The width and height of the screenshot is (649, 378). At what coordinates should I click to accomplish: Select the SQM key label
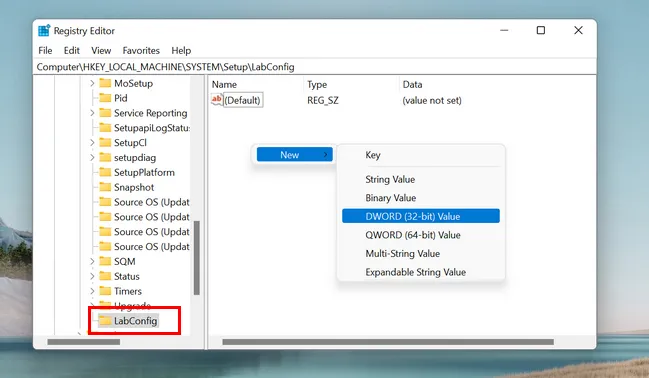click(125, 262)
